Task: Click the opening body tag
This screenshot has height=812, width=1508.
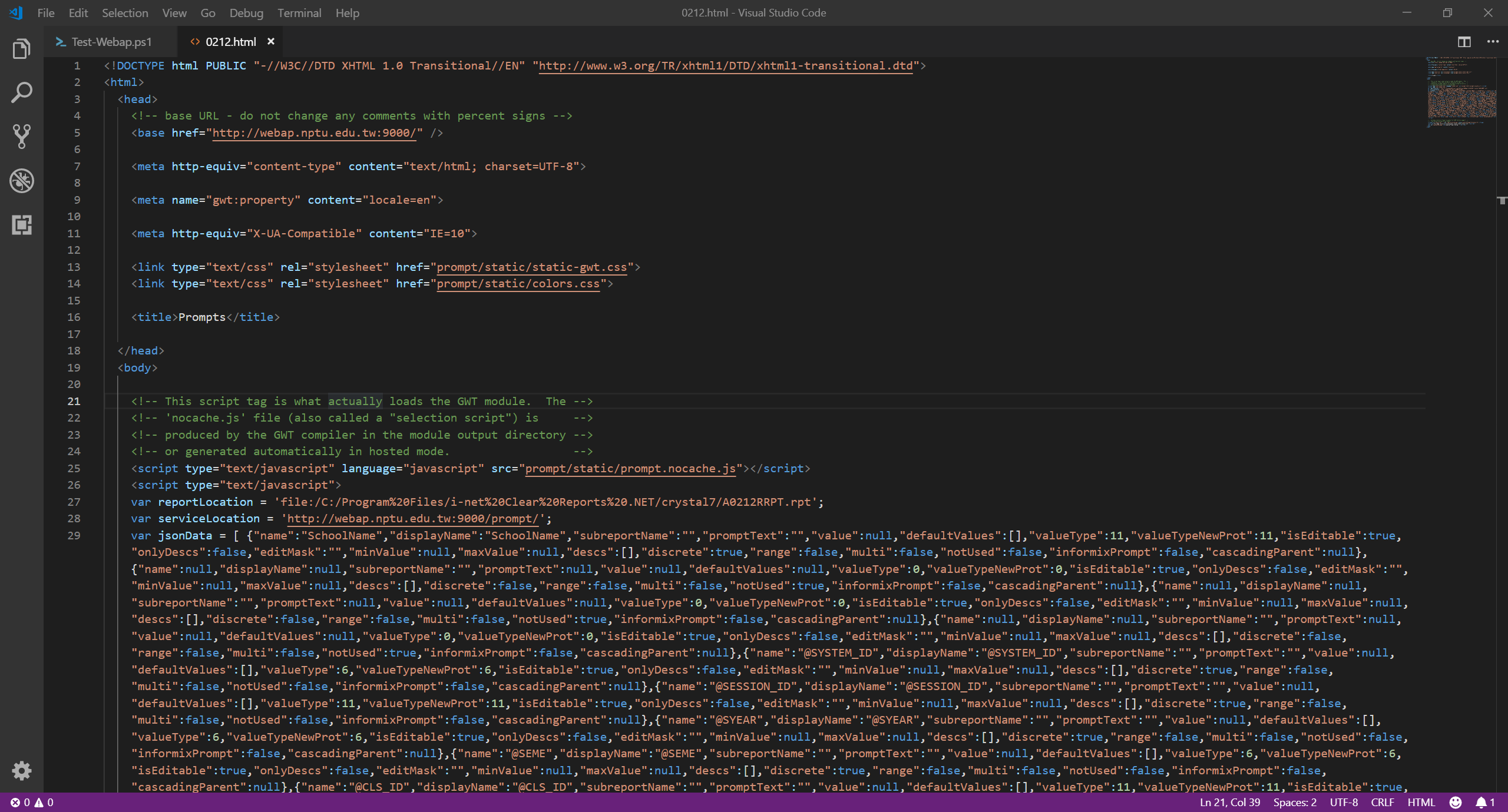Action: click(x=137, y=368)
